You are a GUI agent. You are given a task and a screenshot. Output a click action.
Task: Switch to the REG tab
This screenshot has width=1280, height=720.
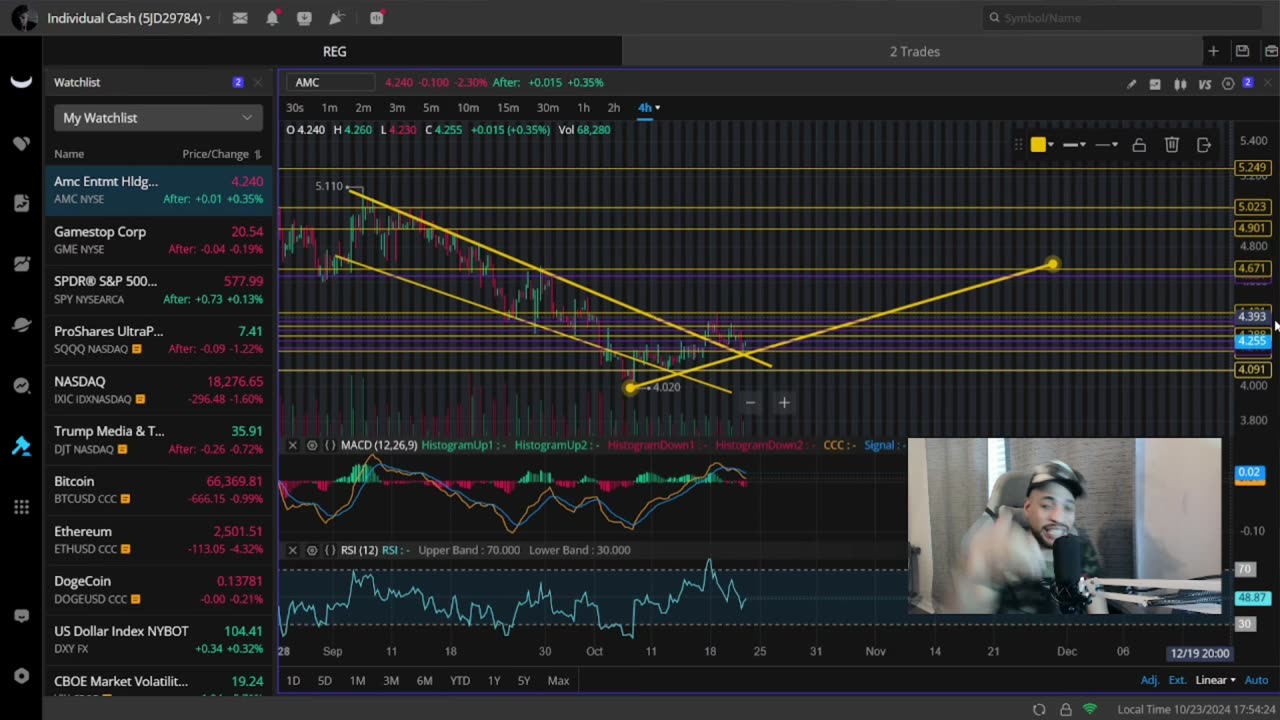point(334,52)
